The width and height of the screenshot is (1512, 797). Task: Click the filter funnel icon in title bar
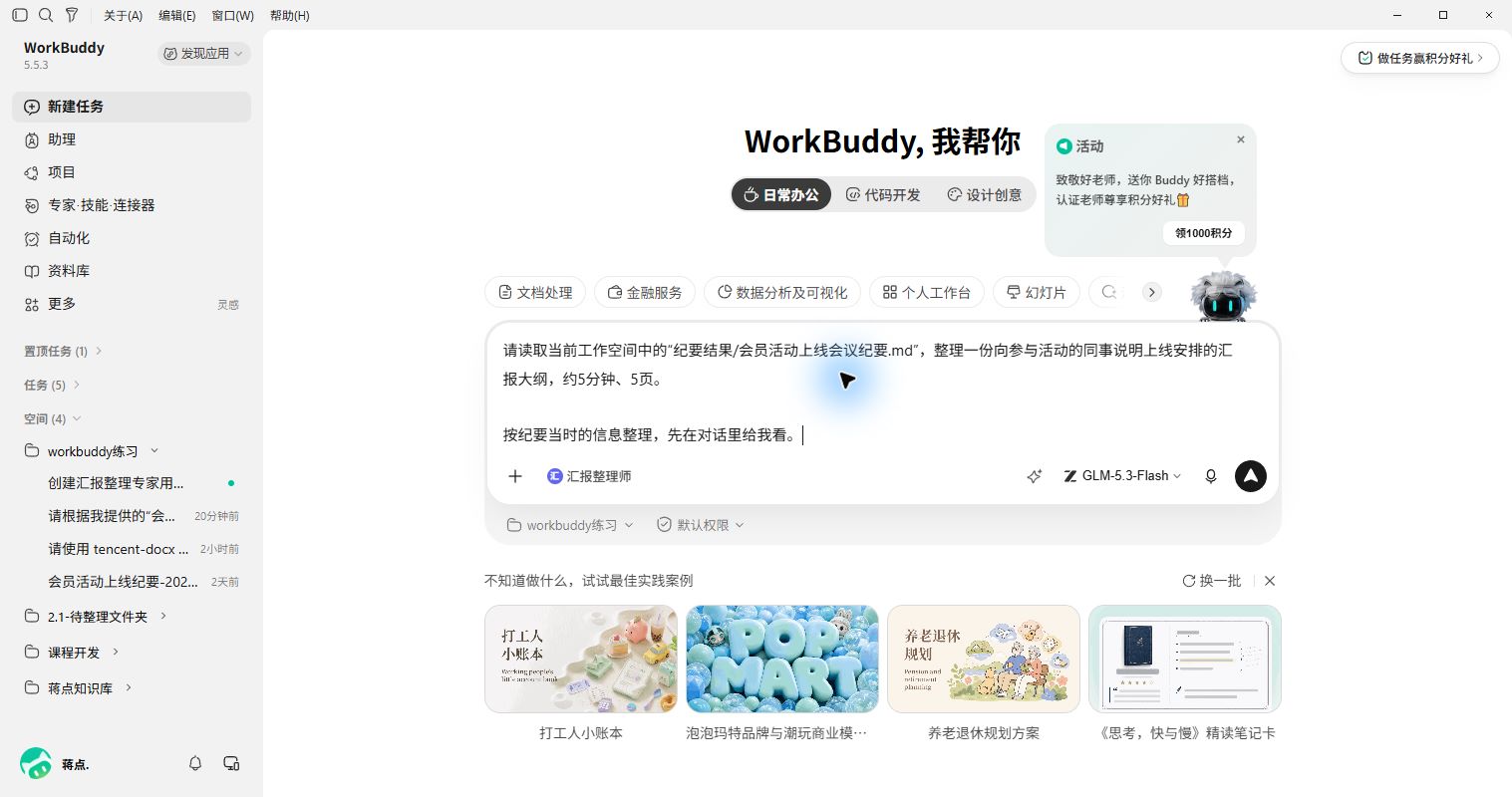72,15
